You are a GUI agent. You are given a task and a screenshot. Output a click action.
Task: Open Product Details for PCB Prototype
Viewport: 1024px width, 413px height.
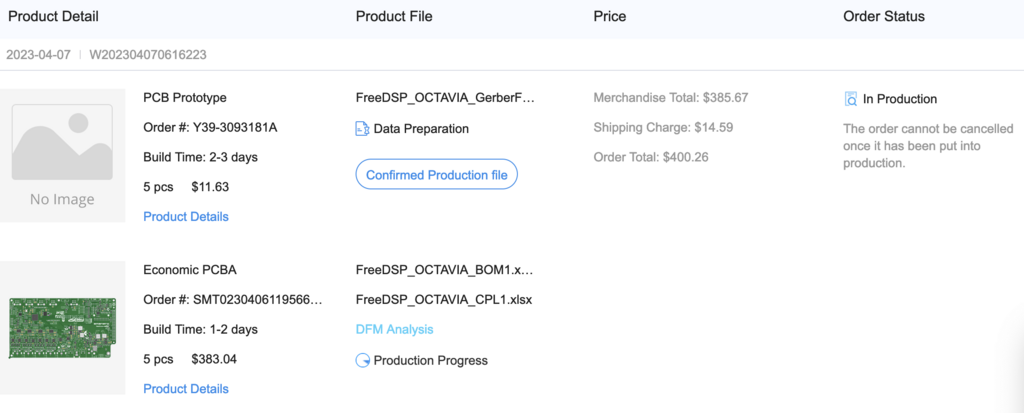[186, 217]
